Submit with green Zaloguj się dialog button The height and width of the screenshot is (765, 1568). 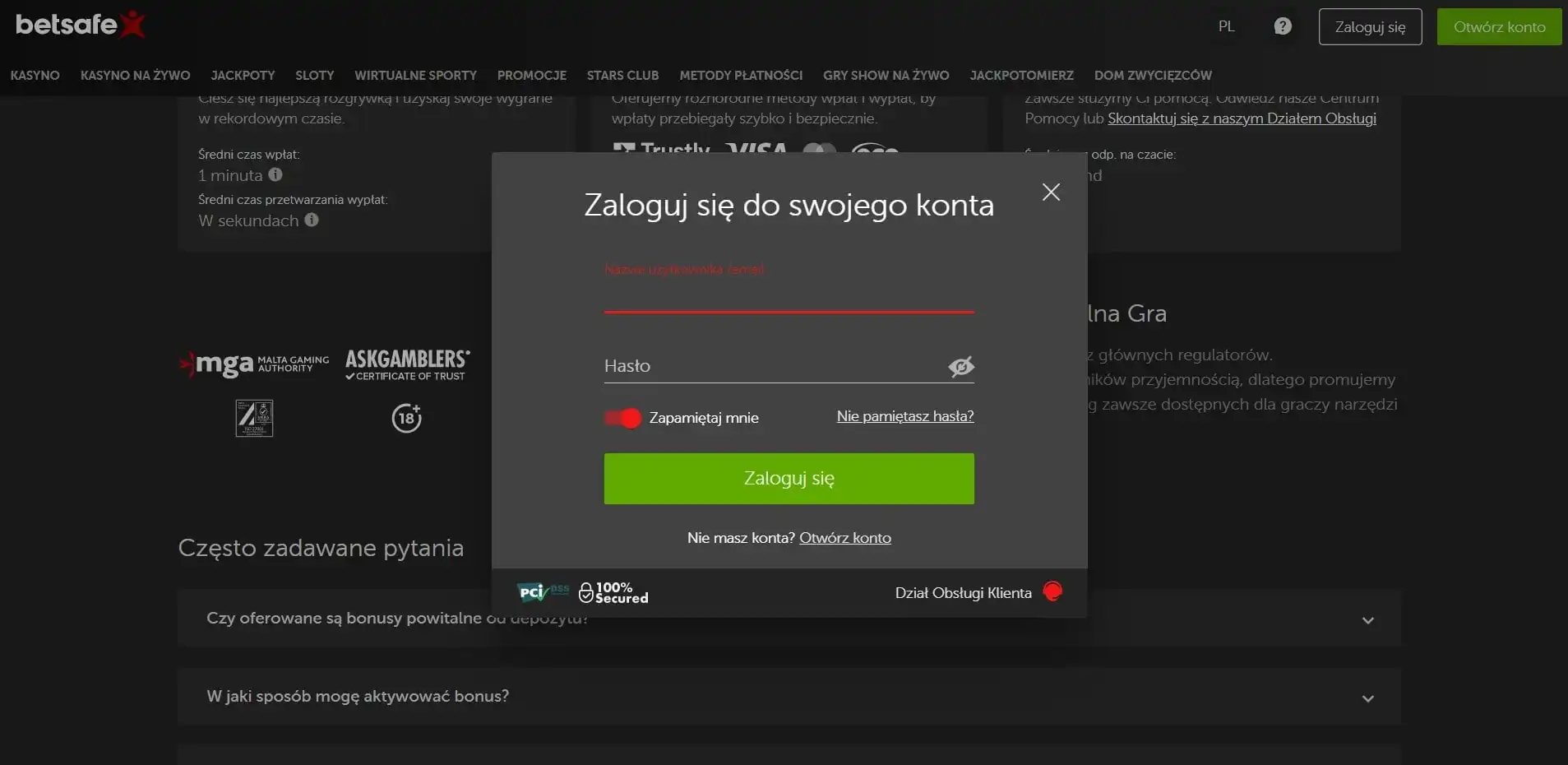pyautogui.click(x=789, y=478)
